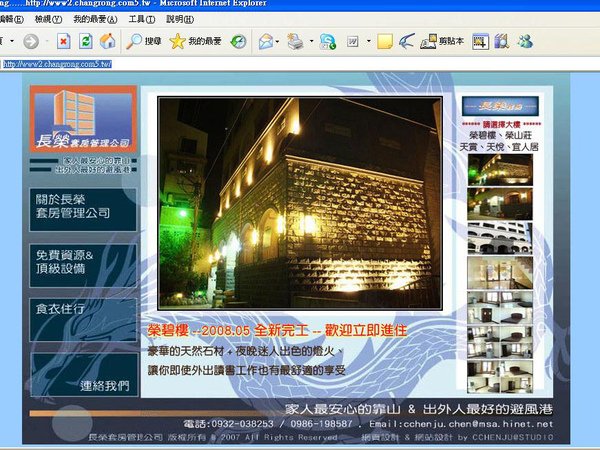Click the 天賞、天悅、宜人居 building names text

pos(499,147)
